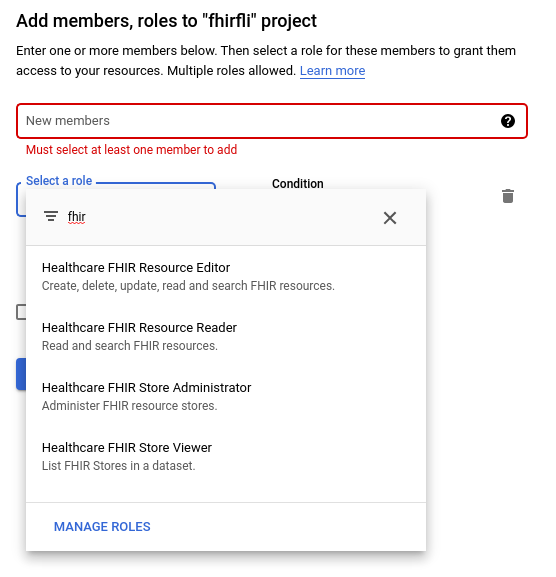The width and height of the screenshot is (556, 577).
Task: Open the Learn more link
Action: (x=332, y=71)
